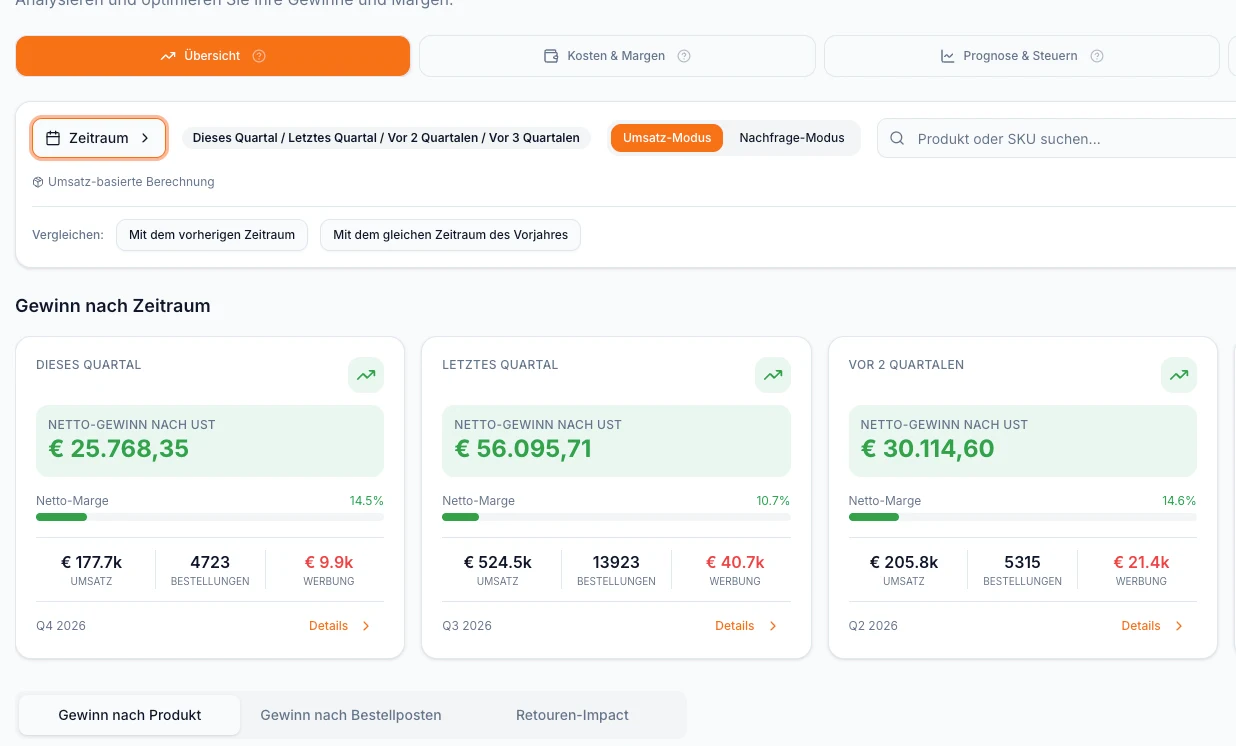Click the trend icon on the Dieses Quartal card
The width and height of the screenshot is (1236, 746).
[x=366, y=375]
